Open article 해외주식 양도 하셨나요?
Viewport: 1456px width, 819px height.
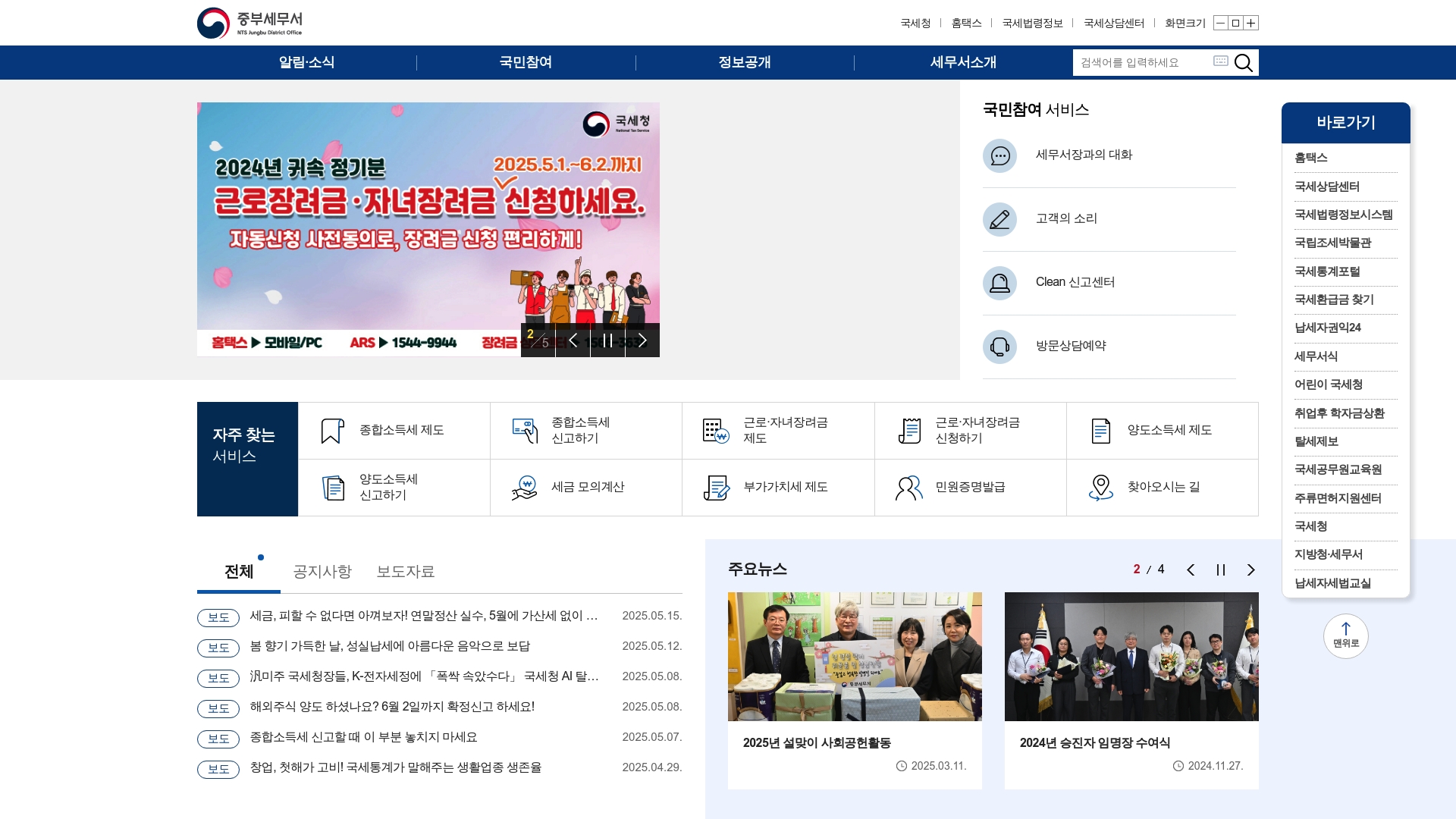[392, 707]
